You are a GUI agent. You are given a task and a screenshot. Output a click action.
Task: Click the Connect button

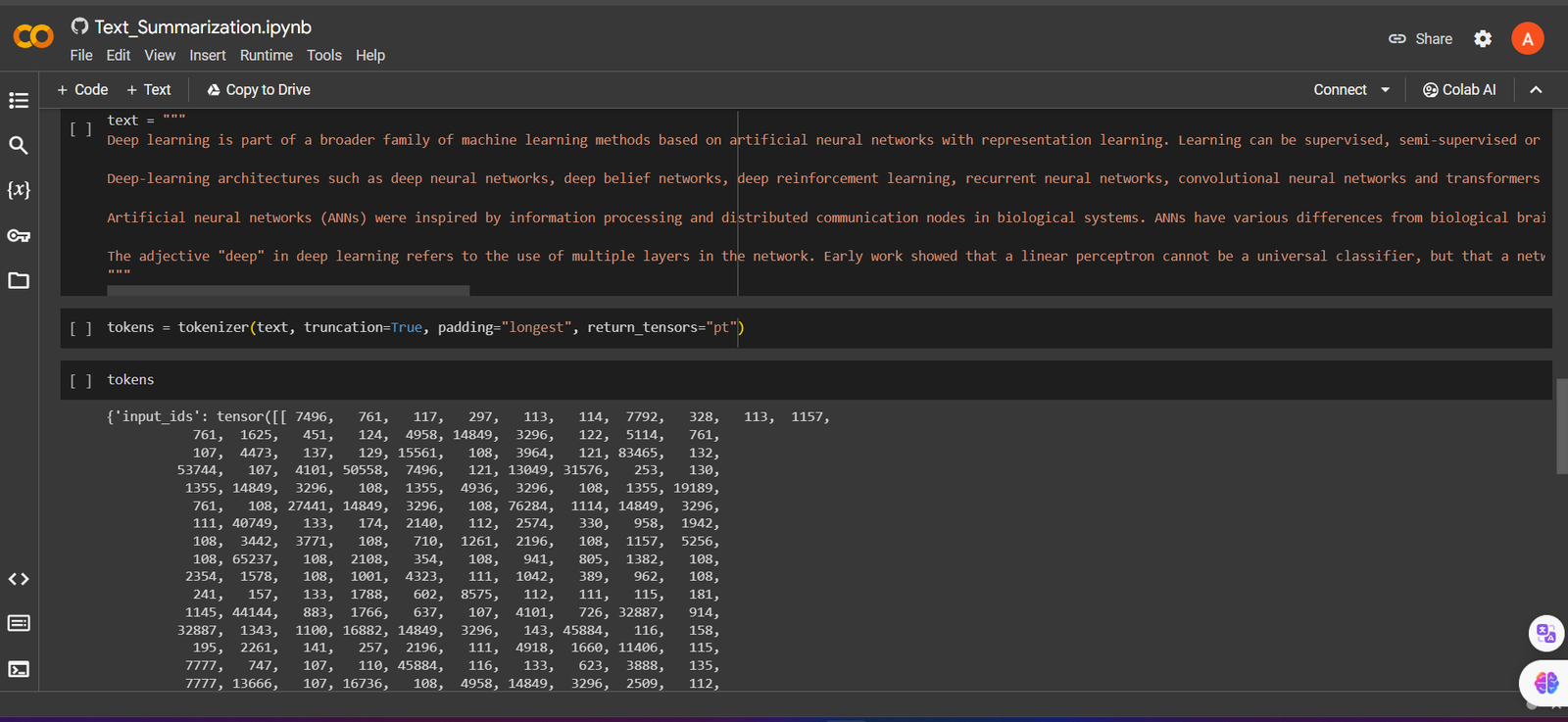coord(1340,89)
